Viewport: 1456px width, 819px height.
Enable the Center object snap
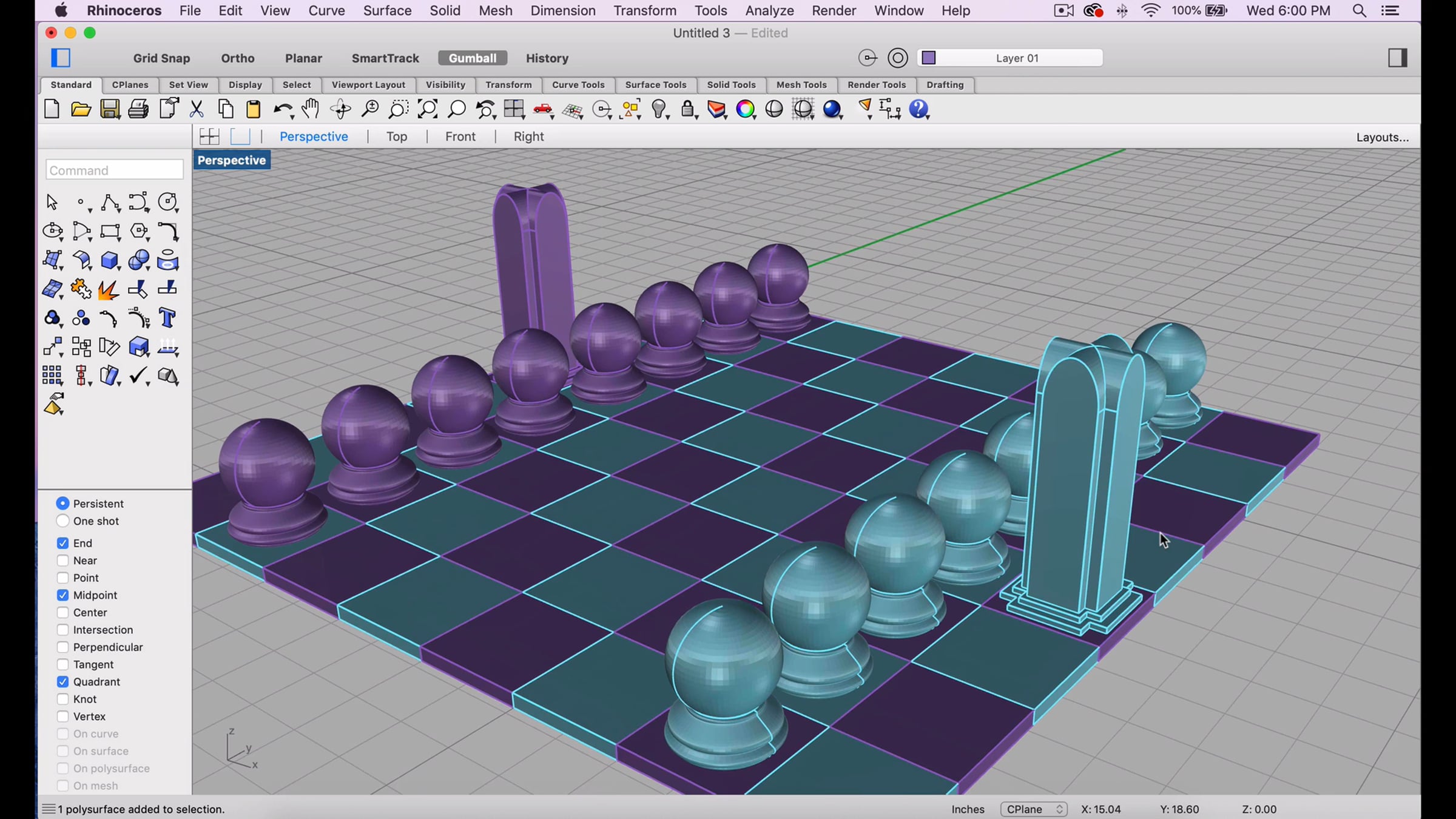(62, 613)
